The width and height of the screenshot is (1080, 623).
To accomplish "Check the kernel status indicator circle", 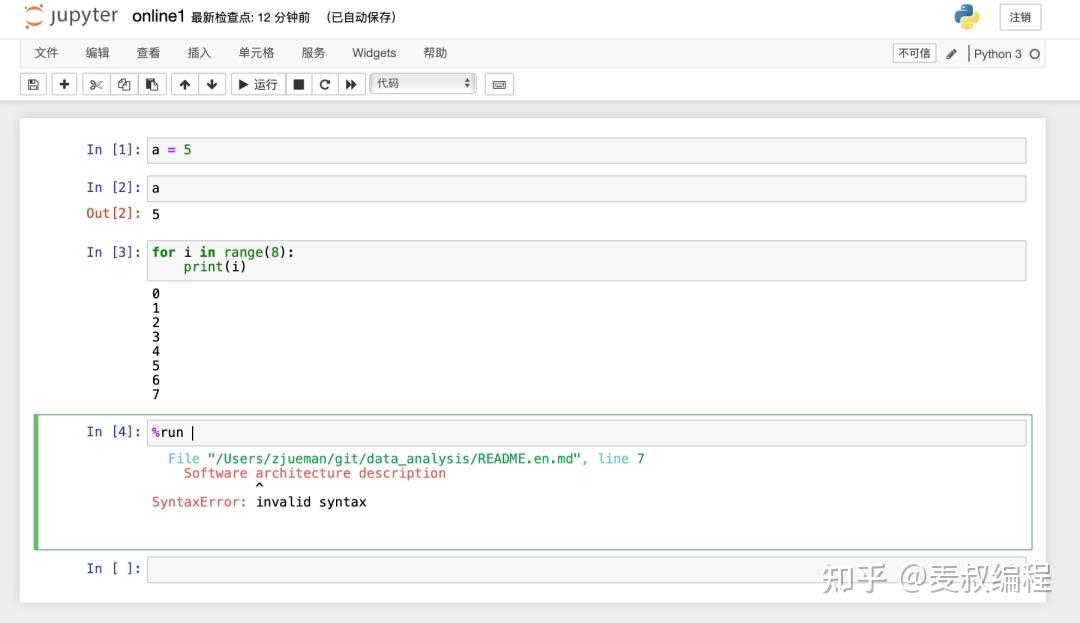I will [x=1036, y=54].
